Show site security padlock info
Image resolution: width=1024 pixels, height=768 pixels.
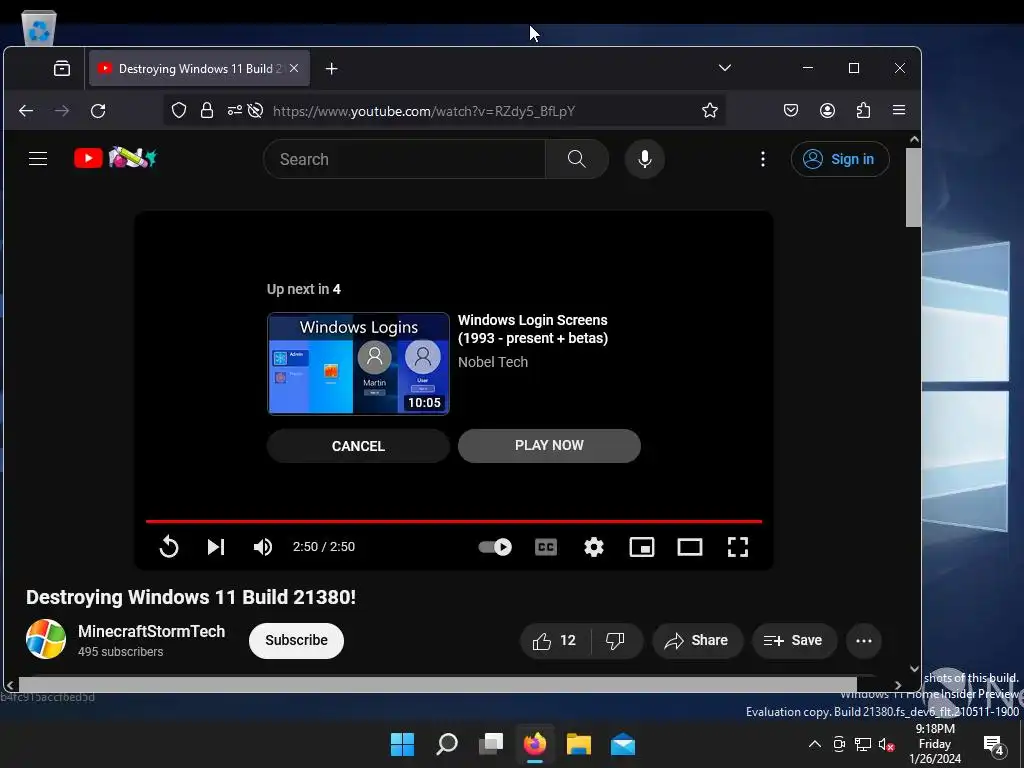click(x=207, y=110)
